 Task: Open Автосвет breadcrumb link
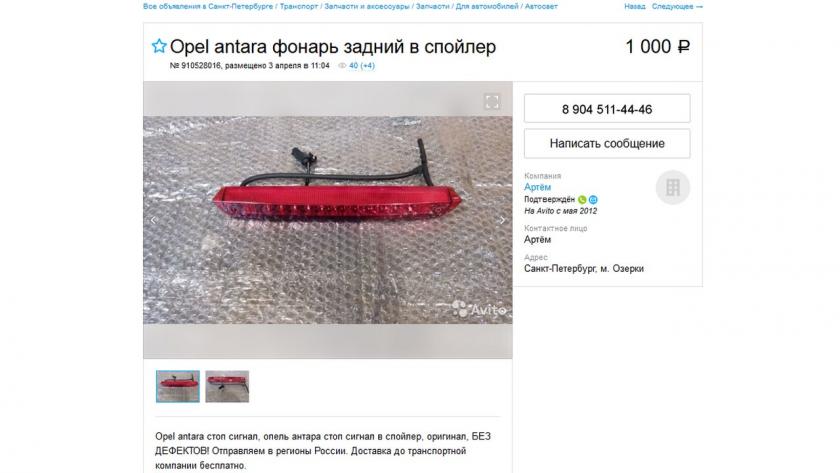[541, 6]
